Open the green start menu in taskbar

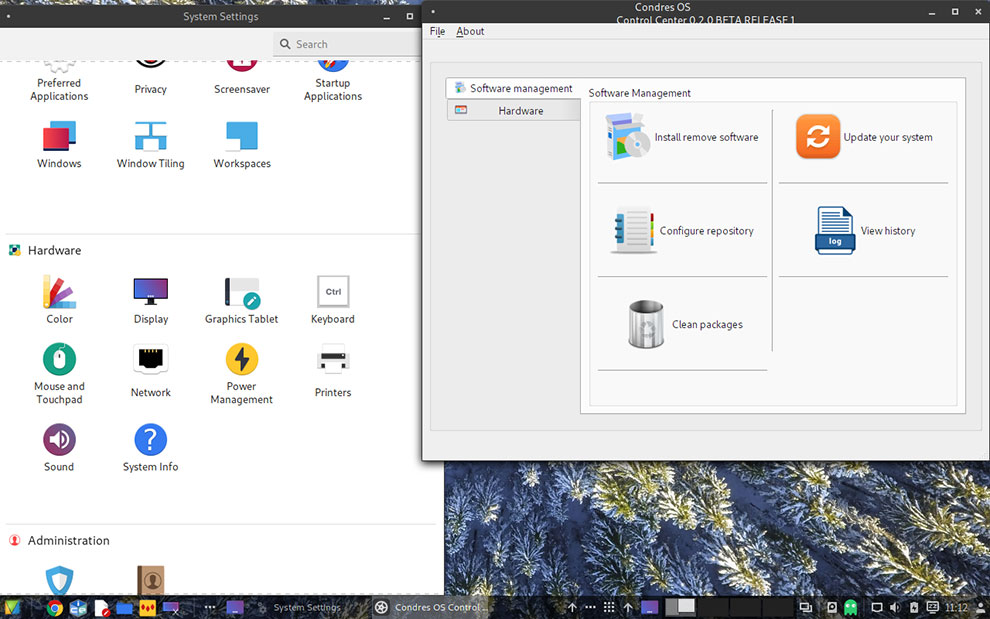pyautogui.click(x=13, y=608)
